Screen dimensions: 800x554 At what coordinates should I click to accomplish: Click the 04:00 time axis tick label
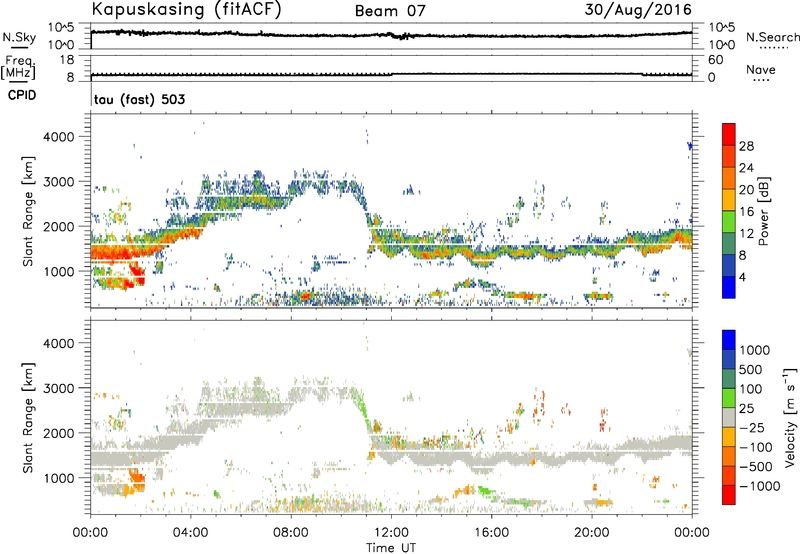coord(191,532)
